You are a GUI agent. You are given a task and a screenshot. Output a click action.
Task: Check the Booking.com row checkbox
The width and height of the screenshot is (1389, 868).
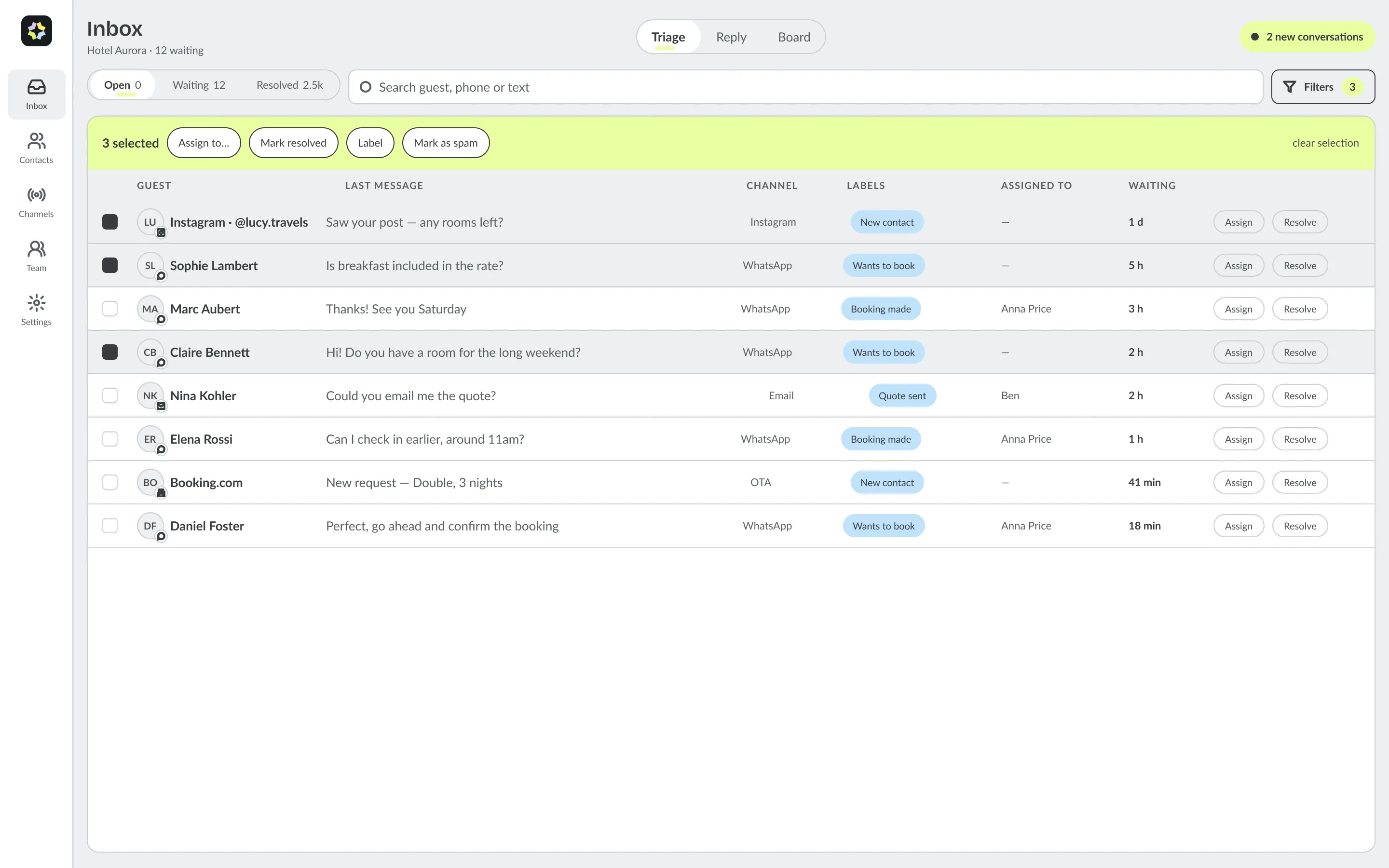click(109, 482)
